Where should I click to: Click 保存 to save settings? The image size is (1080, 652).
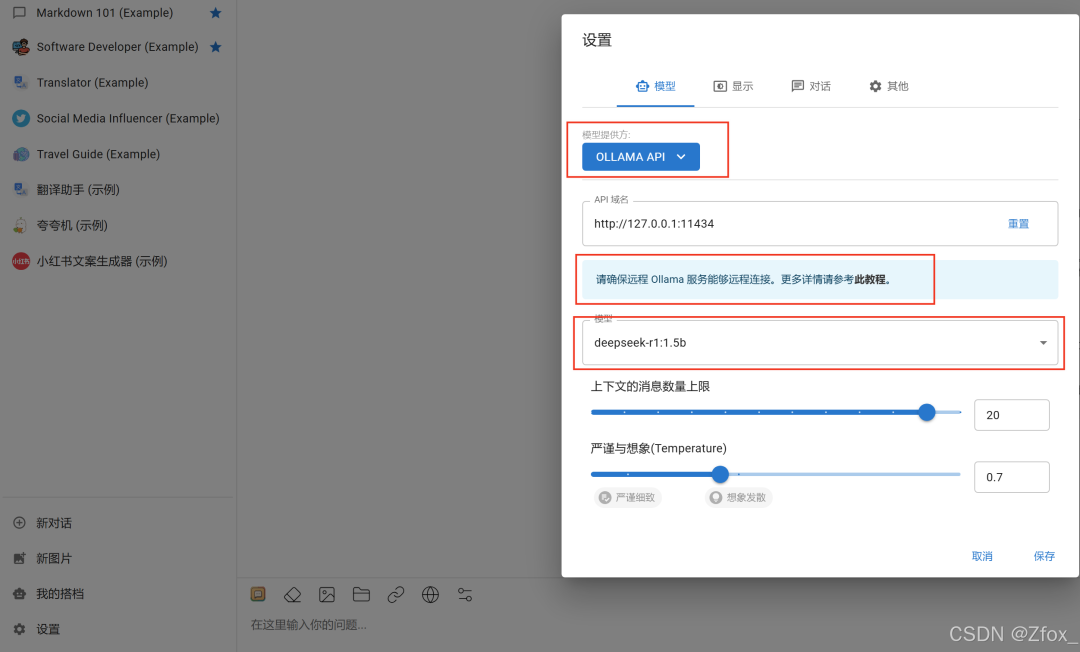(1044, 557)
